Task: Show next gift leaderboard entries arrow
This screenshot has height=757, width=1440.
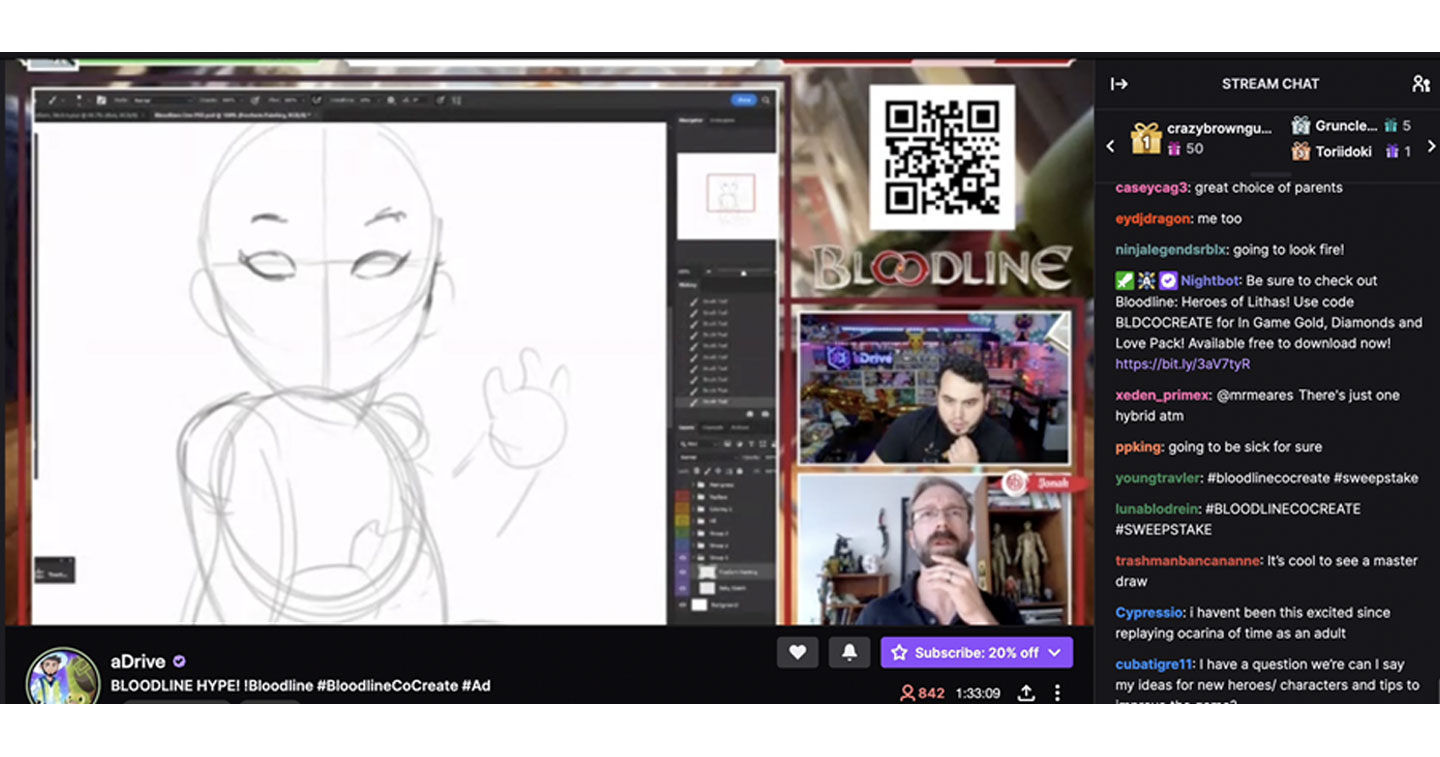Action: pyautogui.click(x=1430, y=146)
